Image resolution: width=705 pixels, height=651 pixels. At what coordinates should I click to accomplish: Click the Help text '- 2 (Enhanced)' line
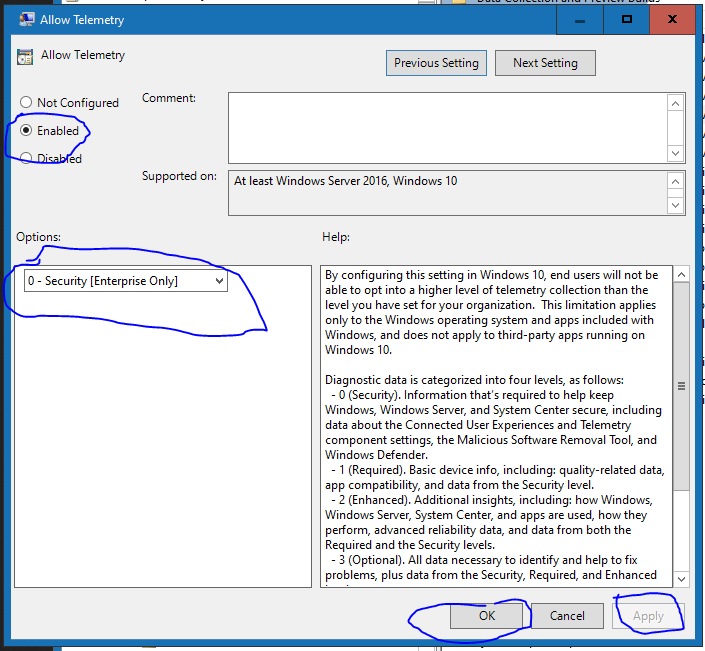point(492,500)
